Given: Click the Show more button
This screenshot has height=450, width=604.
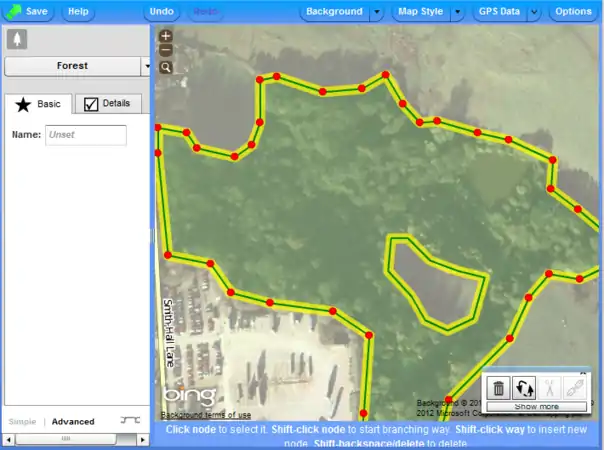Looking at the screenshot, I should click(x=537, y=407).
